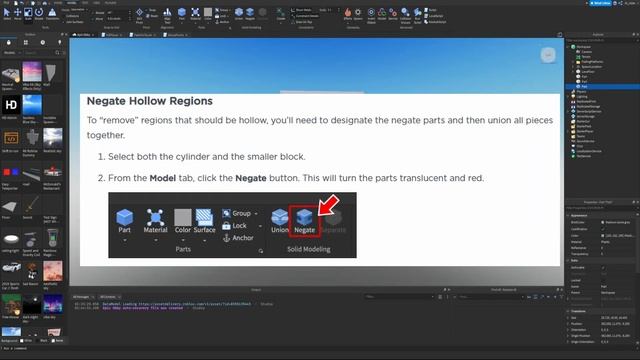Insert a LocalScript from the ribbon

433,16
